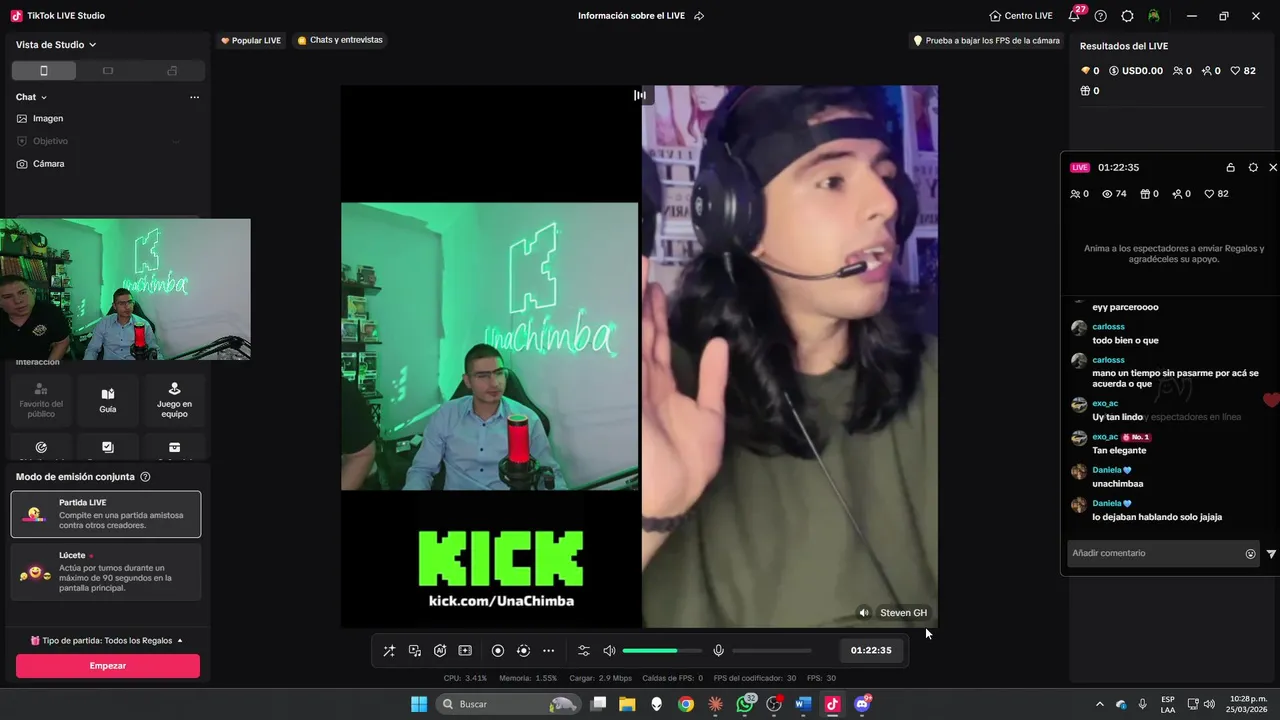Mute the speaker output icon
This screenshot has width=1280, height=720.
[x=609, y=651]
